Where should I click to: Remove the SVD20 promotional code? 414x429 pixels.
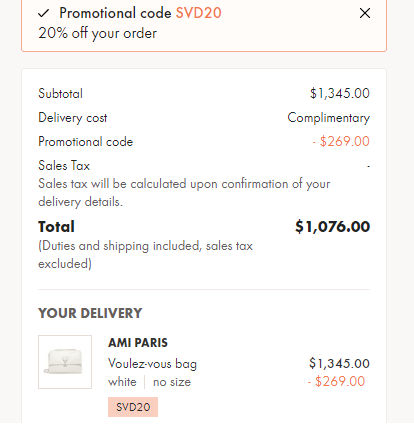tap(365, 13)
